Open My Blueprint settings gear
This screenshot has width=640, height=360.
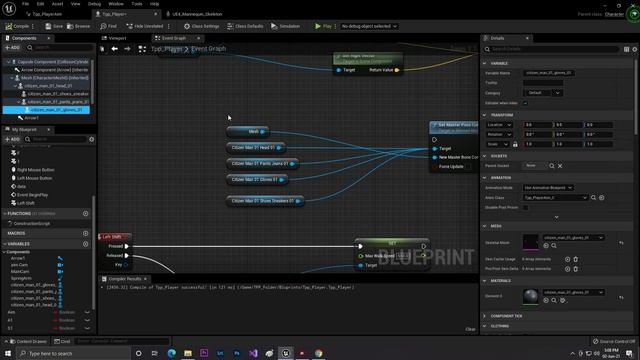(x=91, y=139)
